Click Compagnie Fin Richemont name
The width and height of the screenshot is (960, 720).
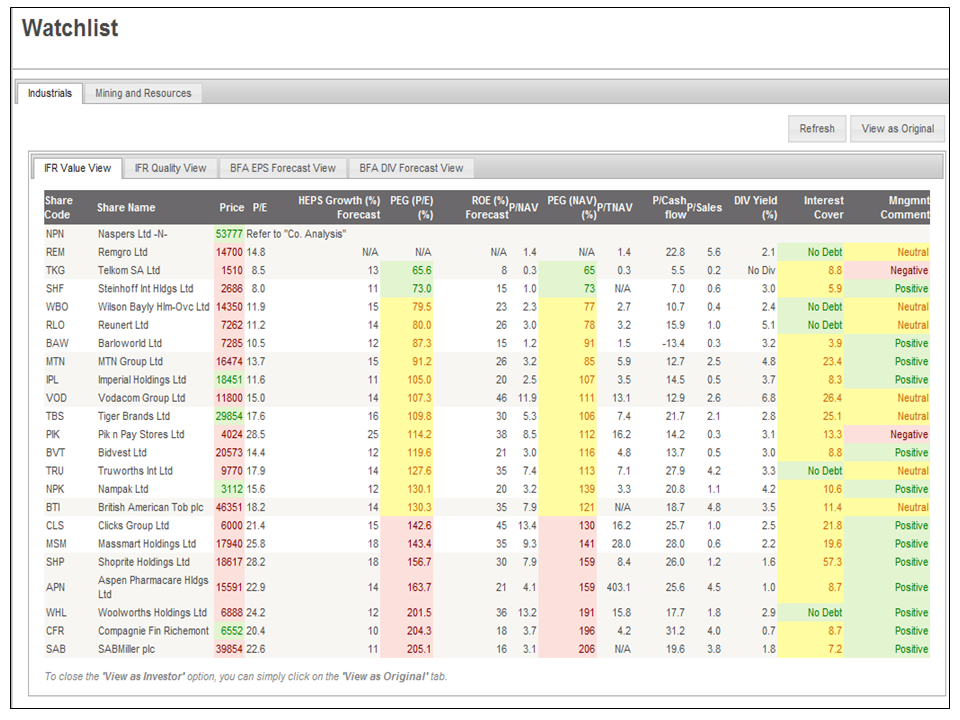(153, 631)
